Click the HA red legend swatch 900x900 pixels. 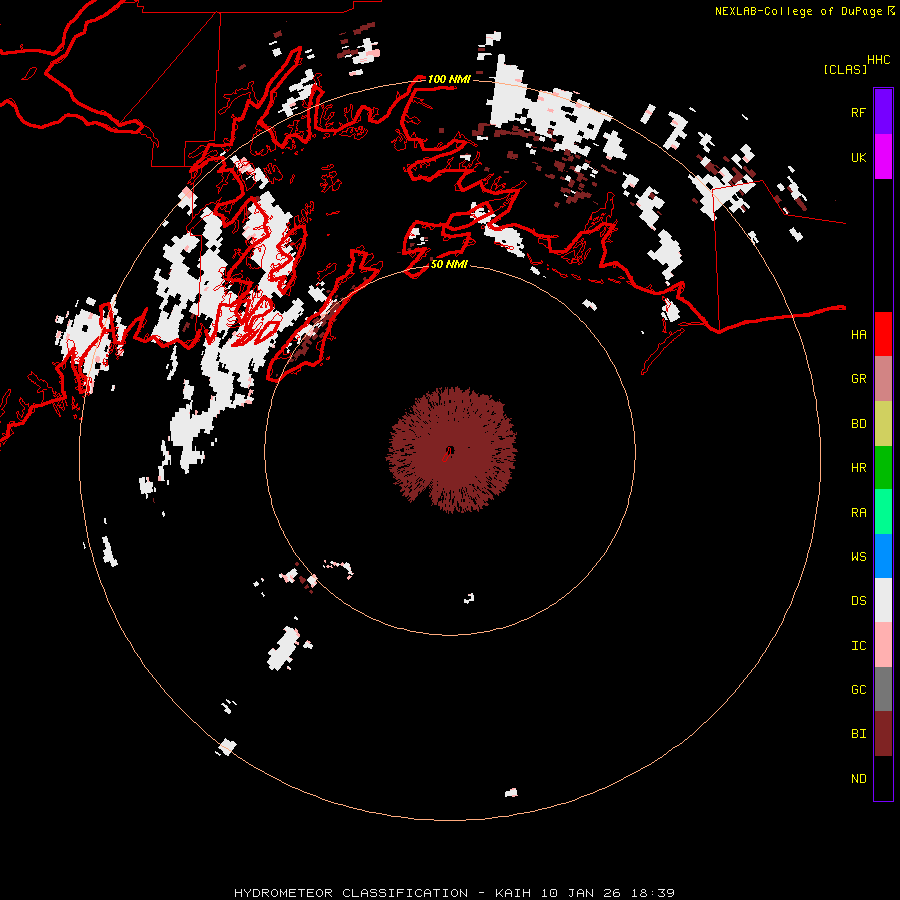tap(883, 334)
